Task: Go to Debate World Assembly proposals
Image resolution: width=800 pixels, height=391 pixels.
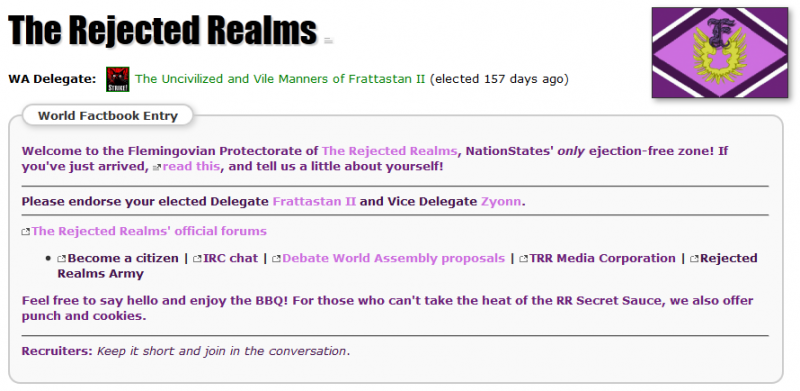Action: (393, 258)
